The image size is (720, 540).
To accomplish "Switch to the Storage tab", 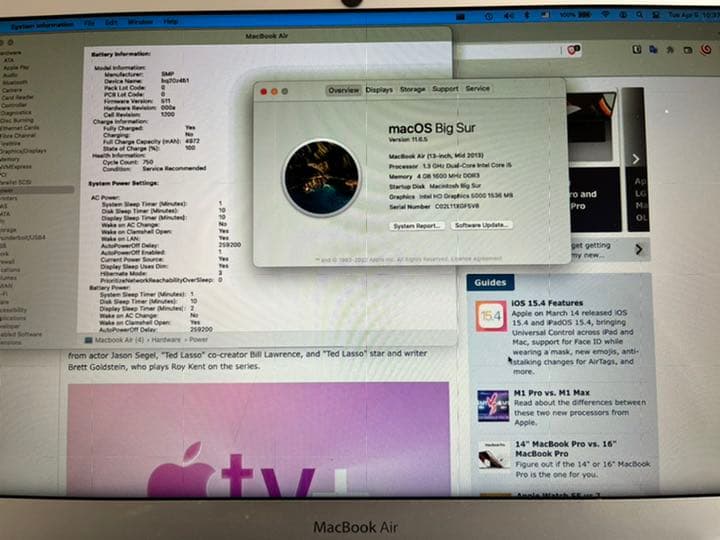I will pos(412,90).
